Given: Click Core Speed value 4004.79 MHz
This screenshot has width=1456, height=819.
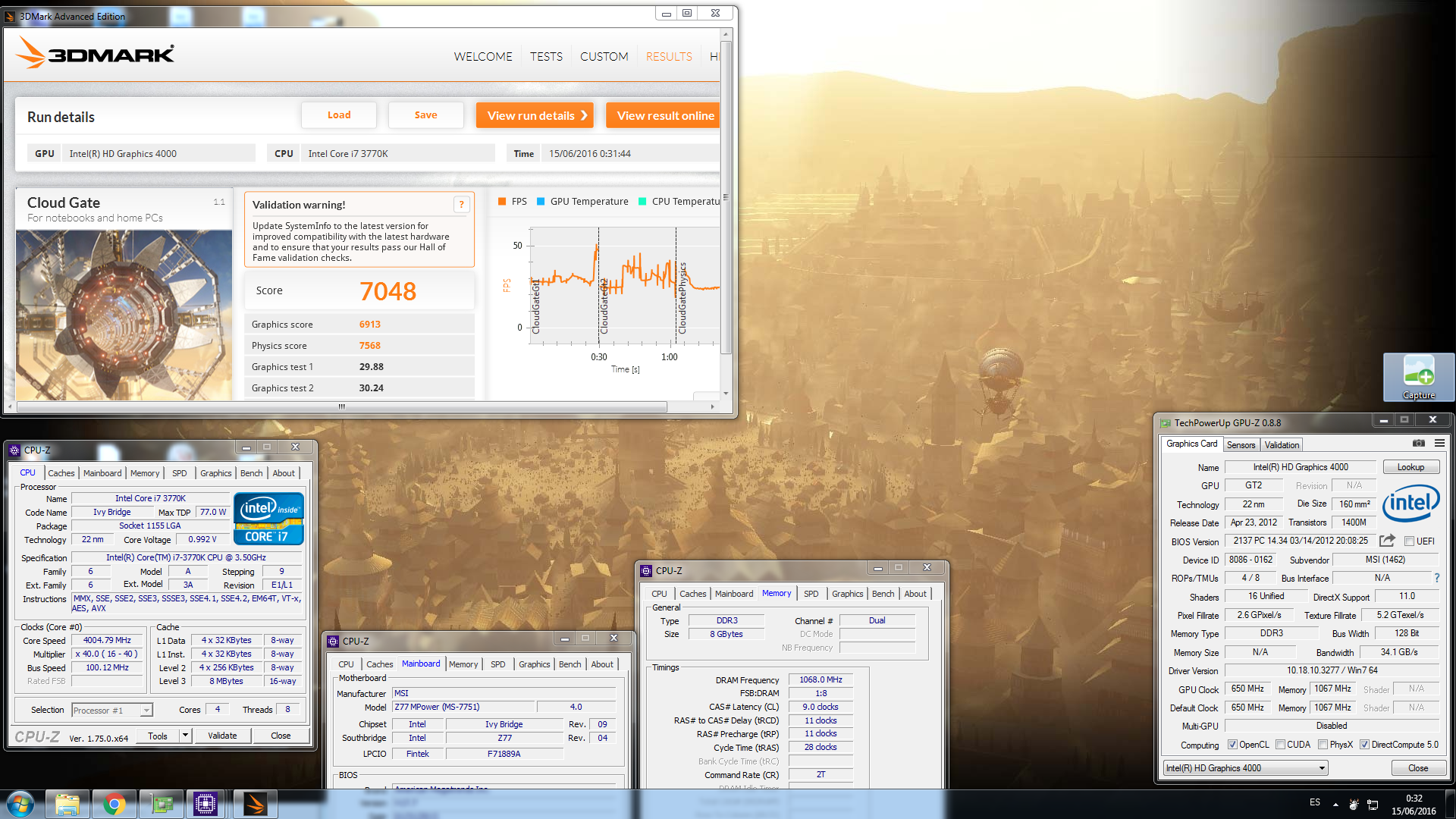Looking at the screenshot, I should click(107, 640).
